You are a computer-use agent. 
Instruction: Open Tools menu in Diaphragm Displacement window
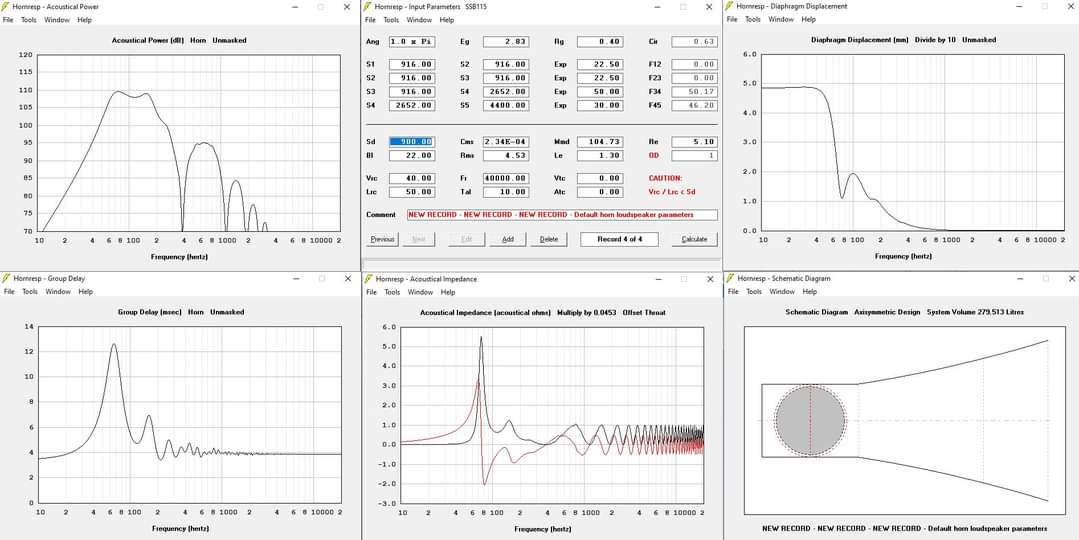pos(753,20)
